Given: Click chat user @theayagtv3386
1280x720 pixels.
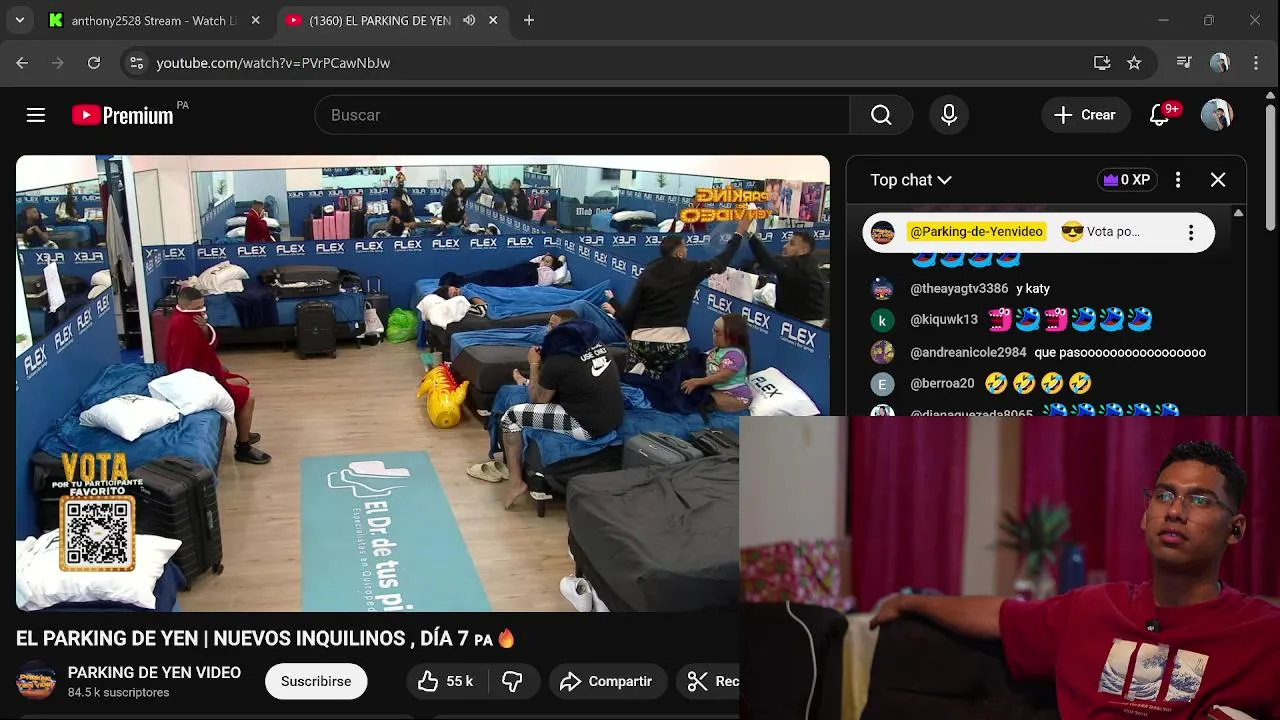Looking at the screenshot, I should [x=959, y=289].
